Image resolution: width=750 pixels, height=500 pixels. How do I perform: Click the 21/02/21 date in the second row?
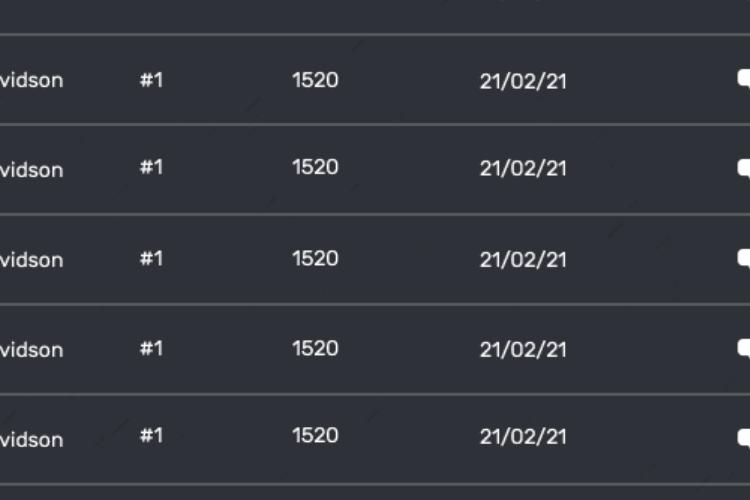(523, 168)
